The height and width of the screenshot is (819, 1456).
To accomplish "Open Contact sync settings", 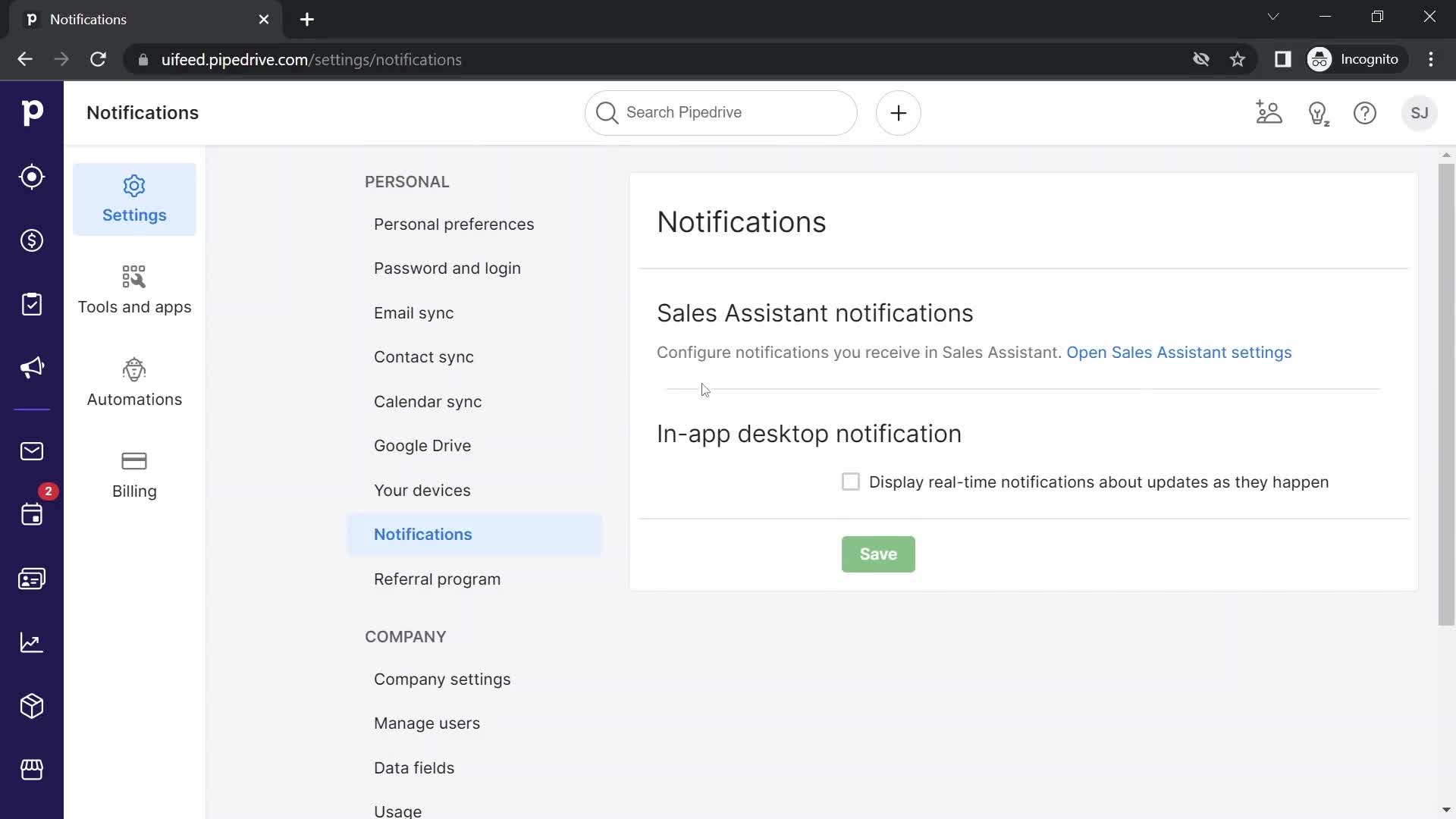I will pos(423,357).
